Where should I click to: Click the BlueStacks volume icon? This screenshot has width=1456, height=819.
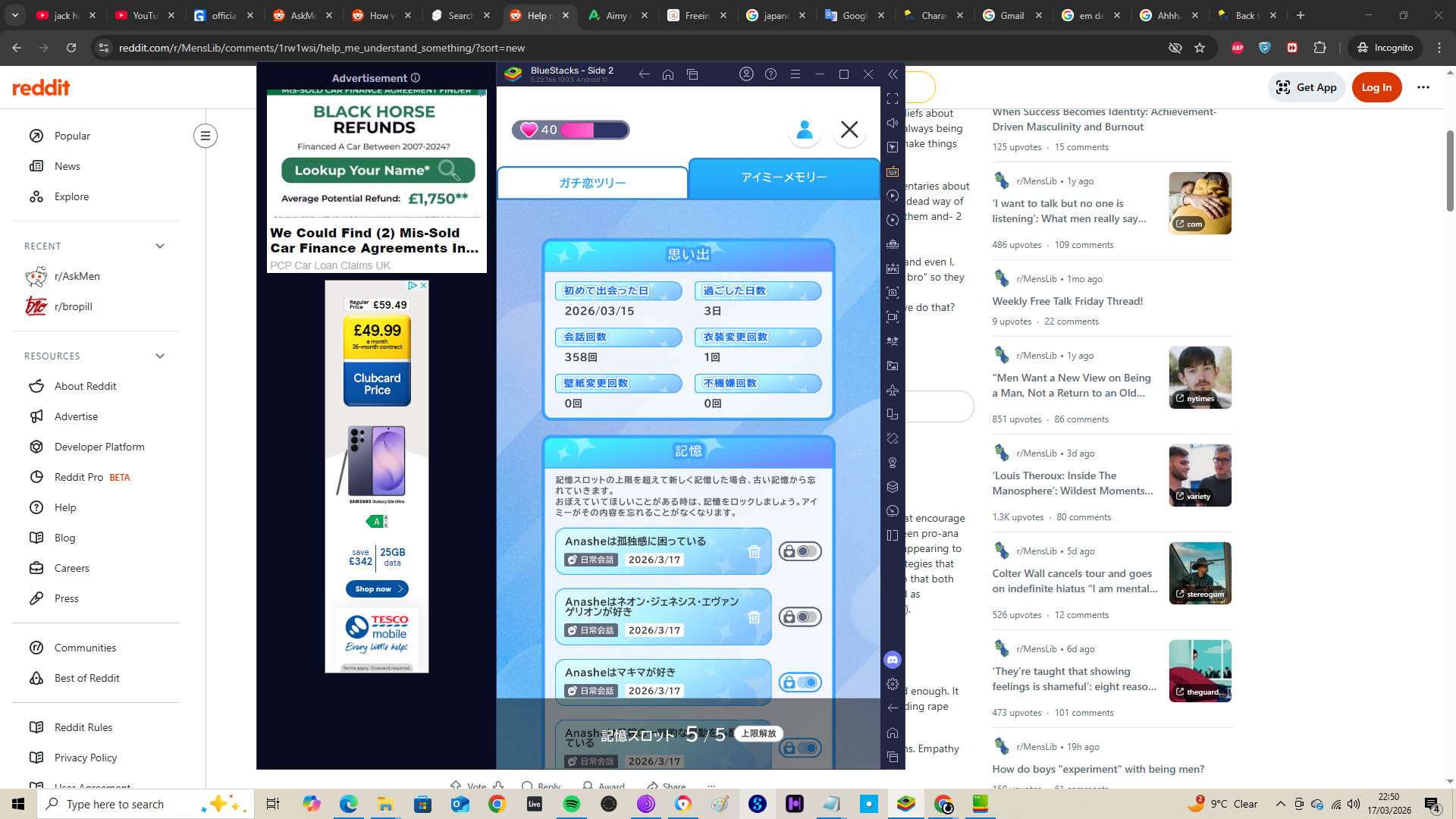[x=893, y=123]
